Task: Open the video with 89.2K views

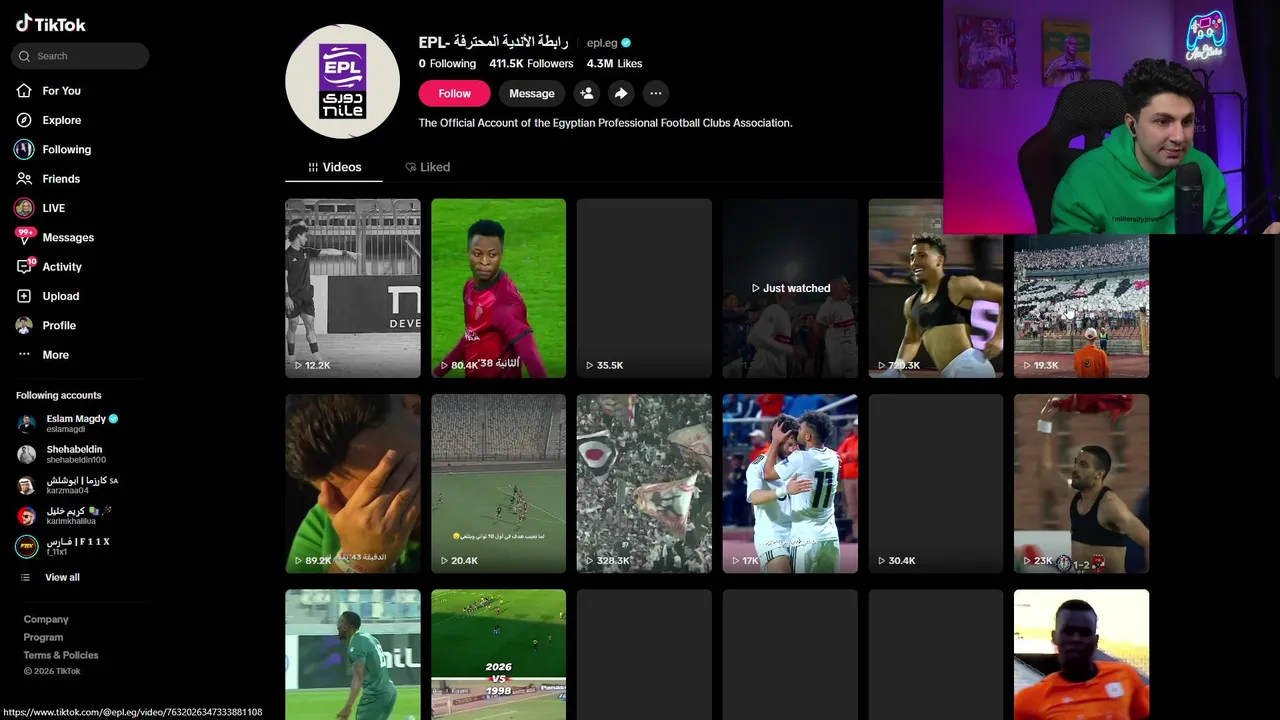Action: (x=353, y=484)
